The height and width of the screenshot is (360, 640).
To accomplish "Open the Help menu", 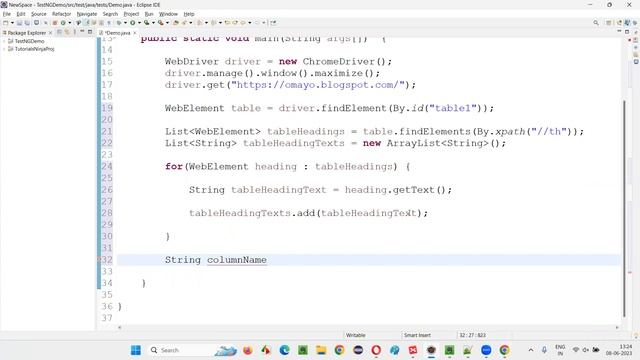I will [x=189, y=14].
